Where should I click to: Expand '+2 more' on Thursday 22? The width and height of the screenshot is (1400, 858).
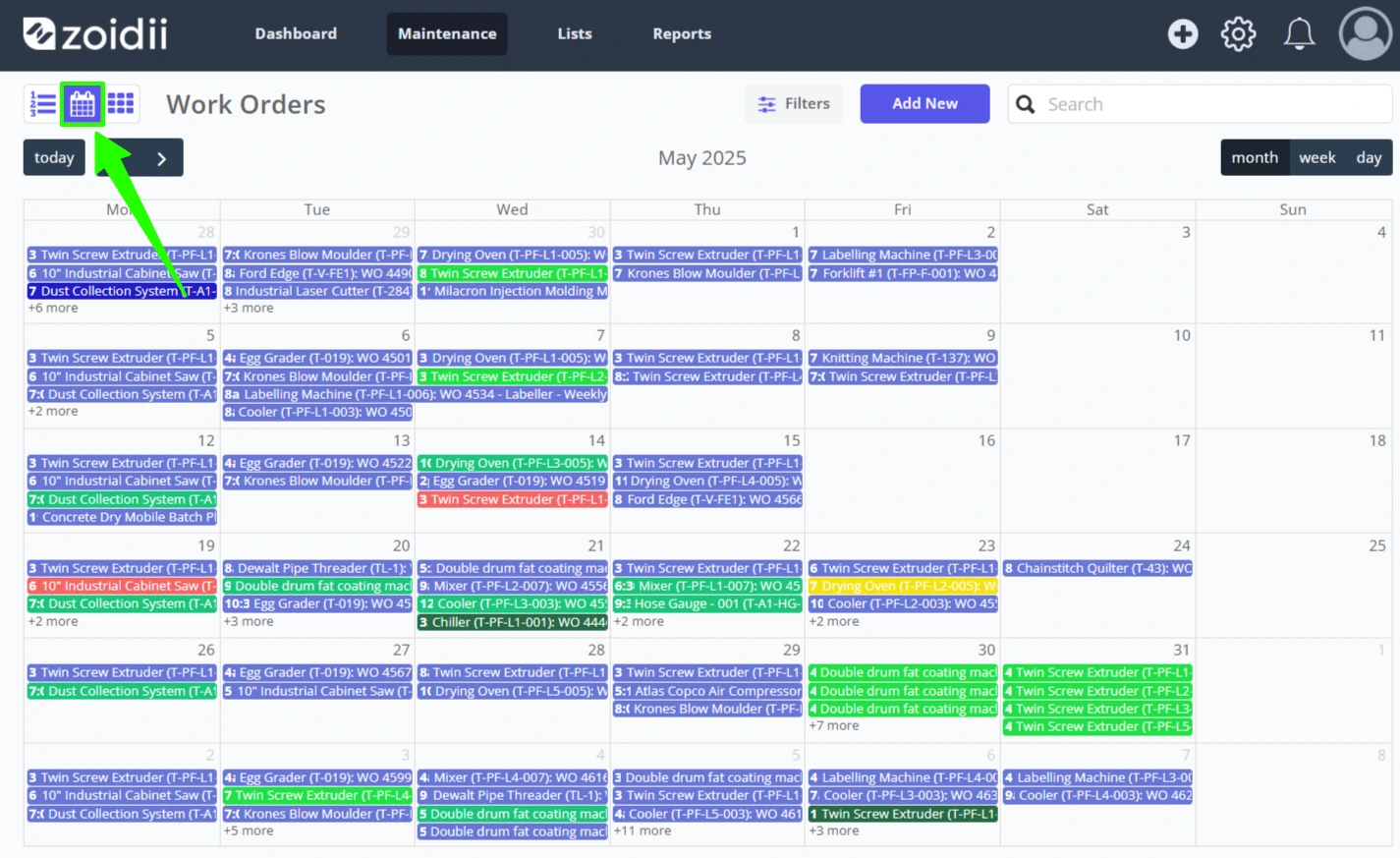tap(639, 622)
